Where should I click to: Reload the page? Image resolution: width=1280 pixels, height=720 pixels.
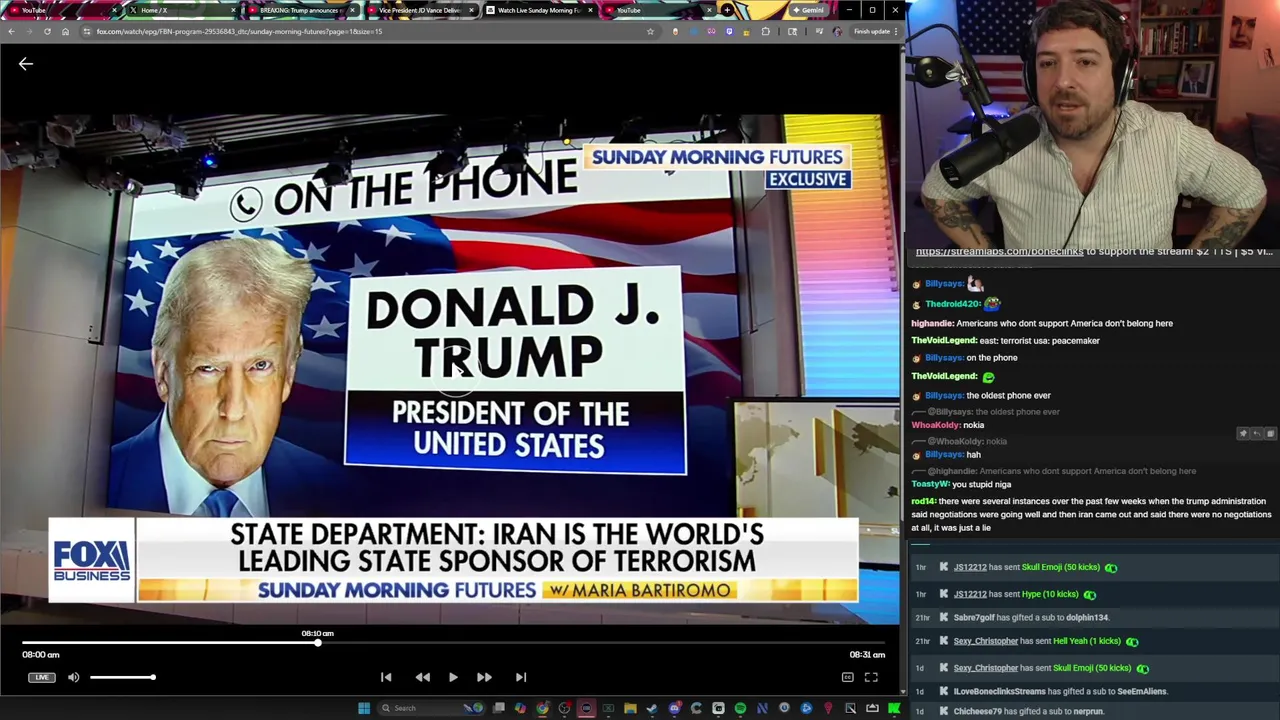click(x=47, y=31)
